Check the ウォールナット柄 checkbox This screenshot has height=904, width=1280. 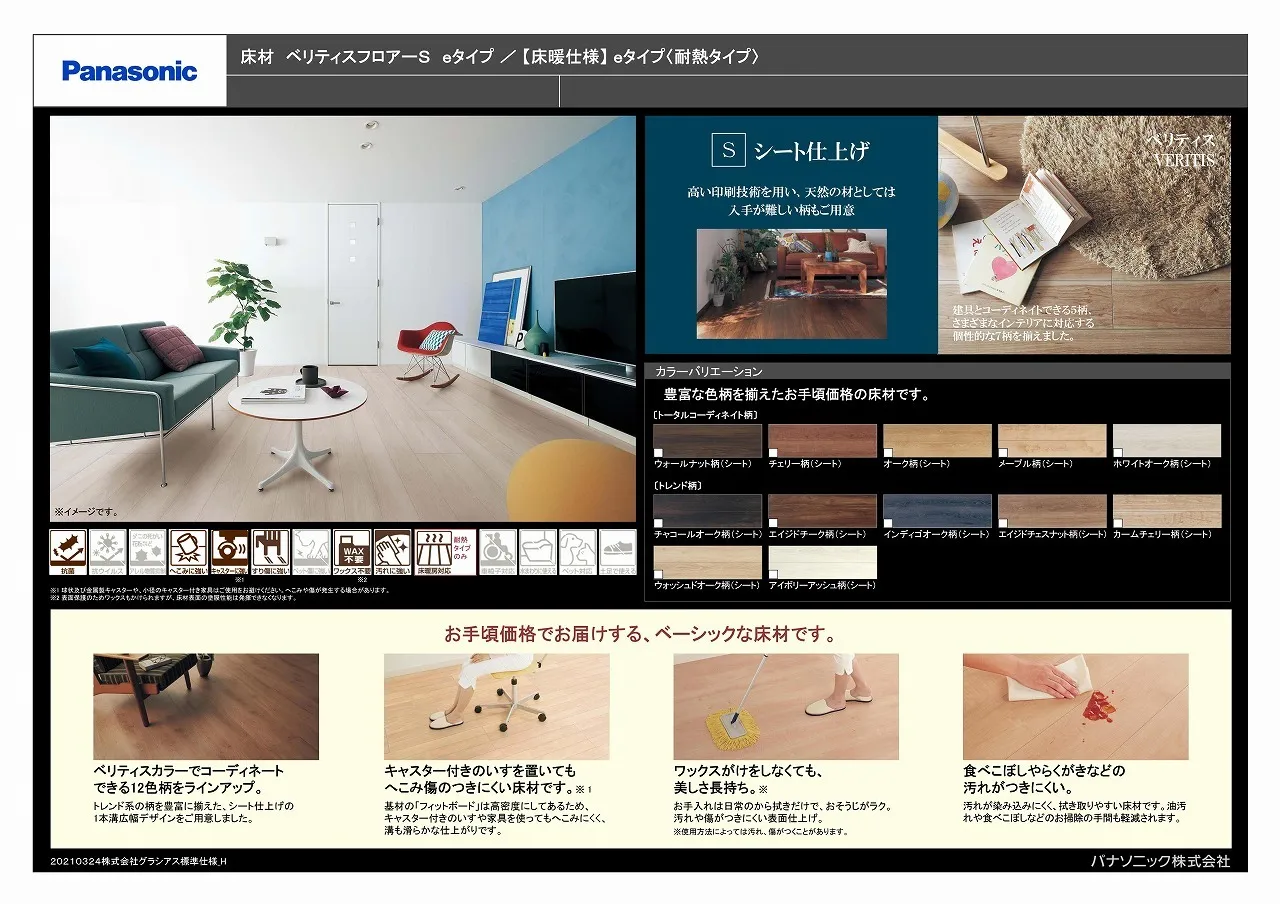tap(658, 453)
